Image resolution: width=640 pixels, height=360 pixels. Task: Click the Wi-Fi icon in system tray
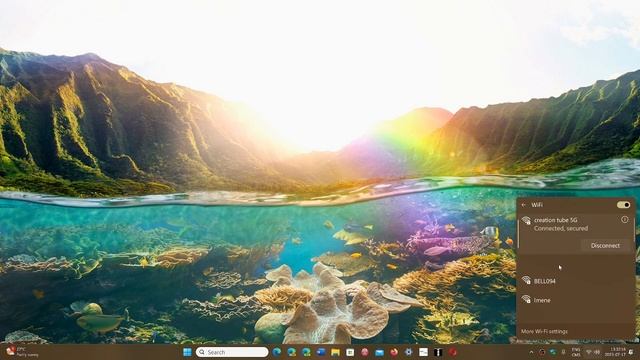click(589, 352)
